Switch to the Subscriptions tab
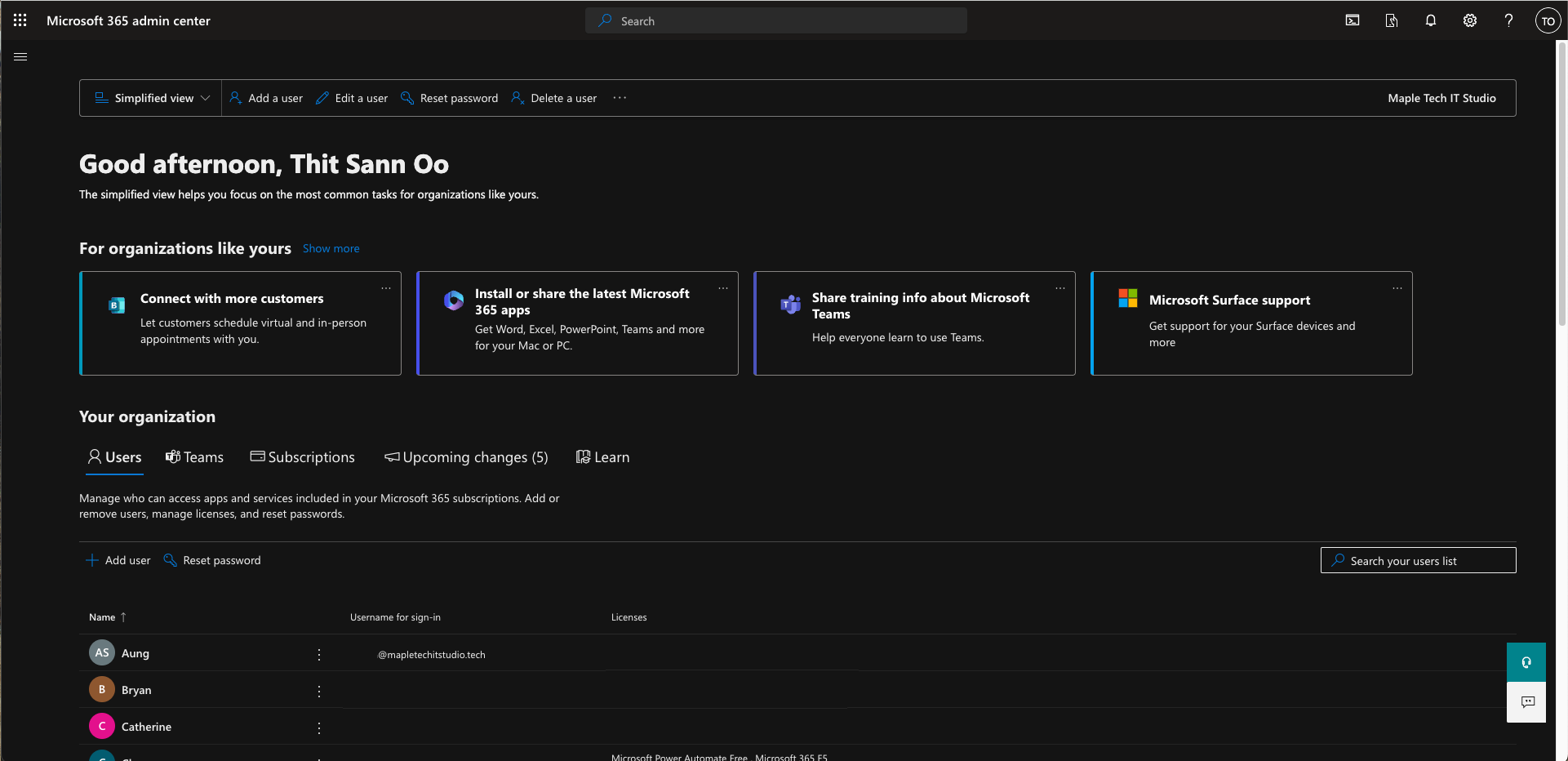This screenshot has height=761, width=1568. (x=303, y=457)
